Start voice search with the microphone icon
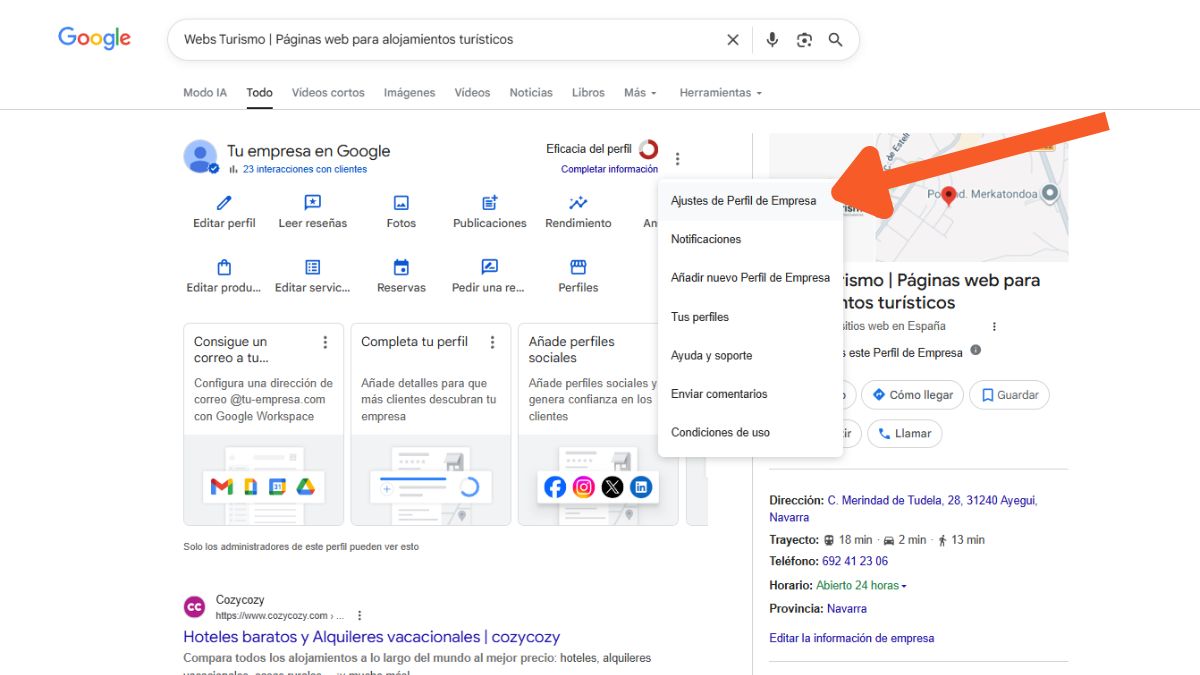Viewport: 1200px width, 675px height. 771,39
